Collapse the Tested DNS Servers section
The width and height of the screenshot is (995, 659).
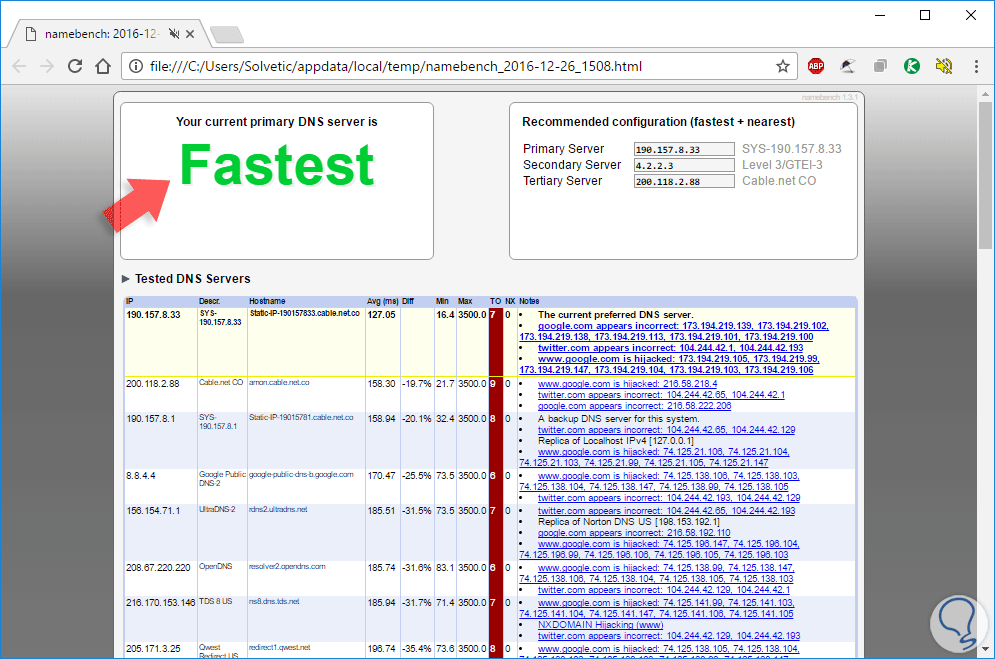126,278
